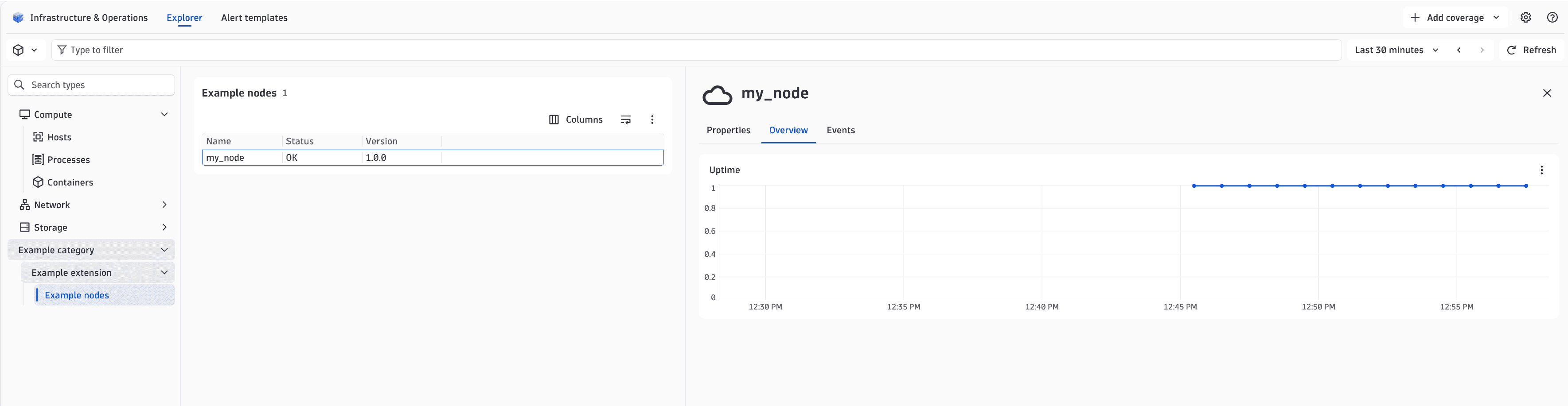Click the Example nodes table heading
The image size is (1568, 406).
coord(239,93)
